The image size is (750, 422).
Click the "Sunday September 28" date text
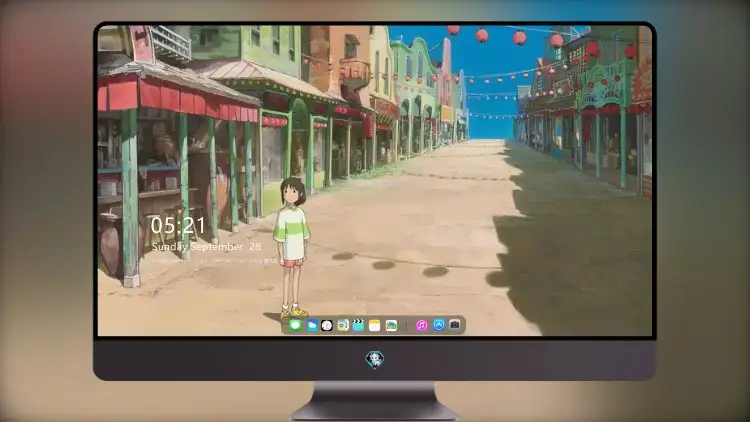pyautogui.click(x=206, y=247)
